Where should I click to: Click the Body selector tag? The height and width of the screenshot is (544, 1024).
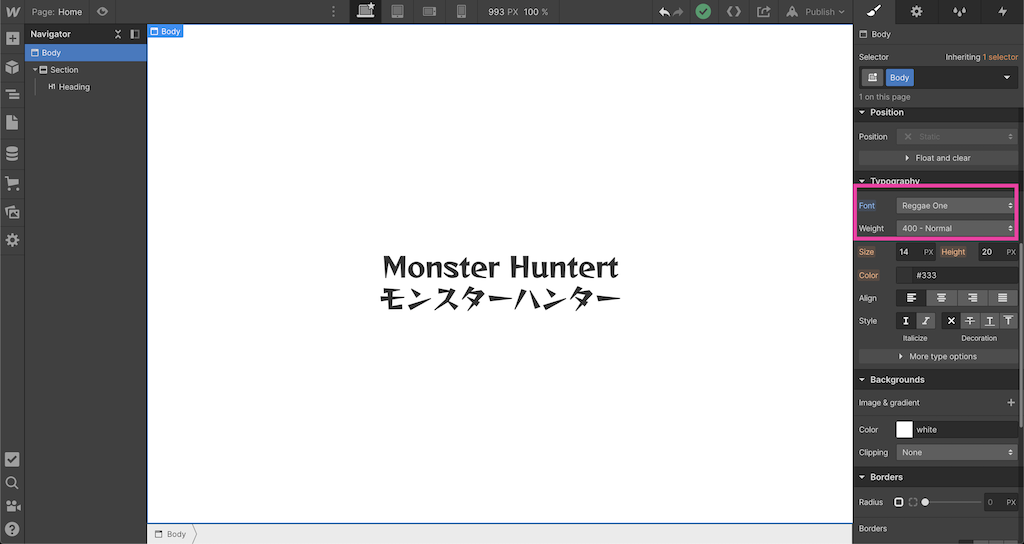899,78
